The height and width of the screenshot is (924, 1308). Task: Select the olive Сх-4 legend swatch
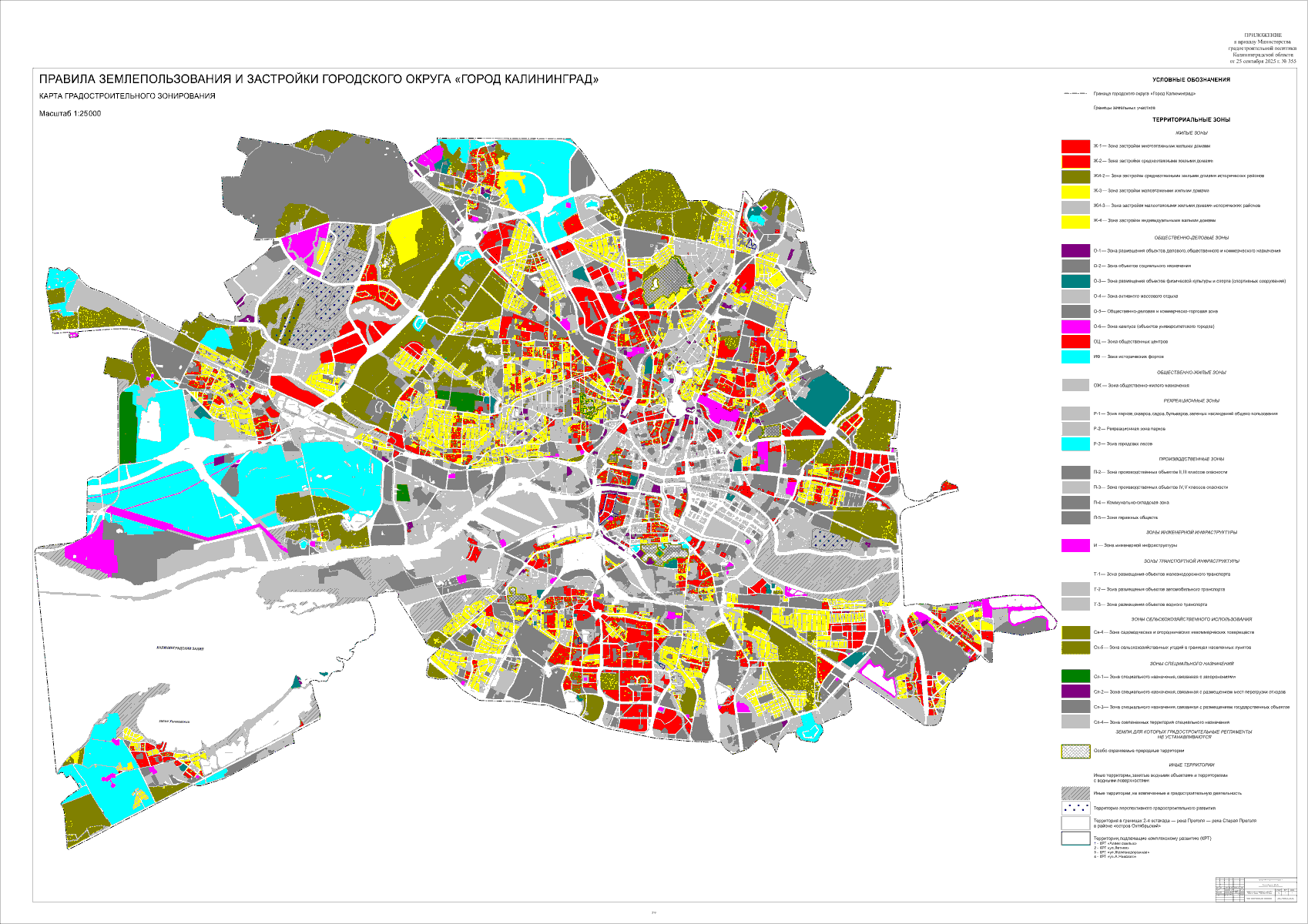click(1075, 632)
